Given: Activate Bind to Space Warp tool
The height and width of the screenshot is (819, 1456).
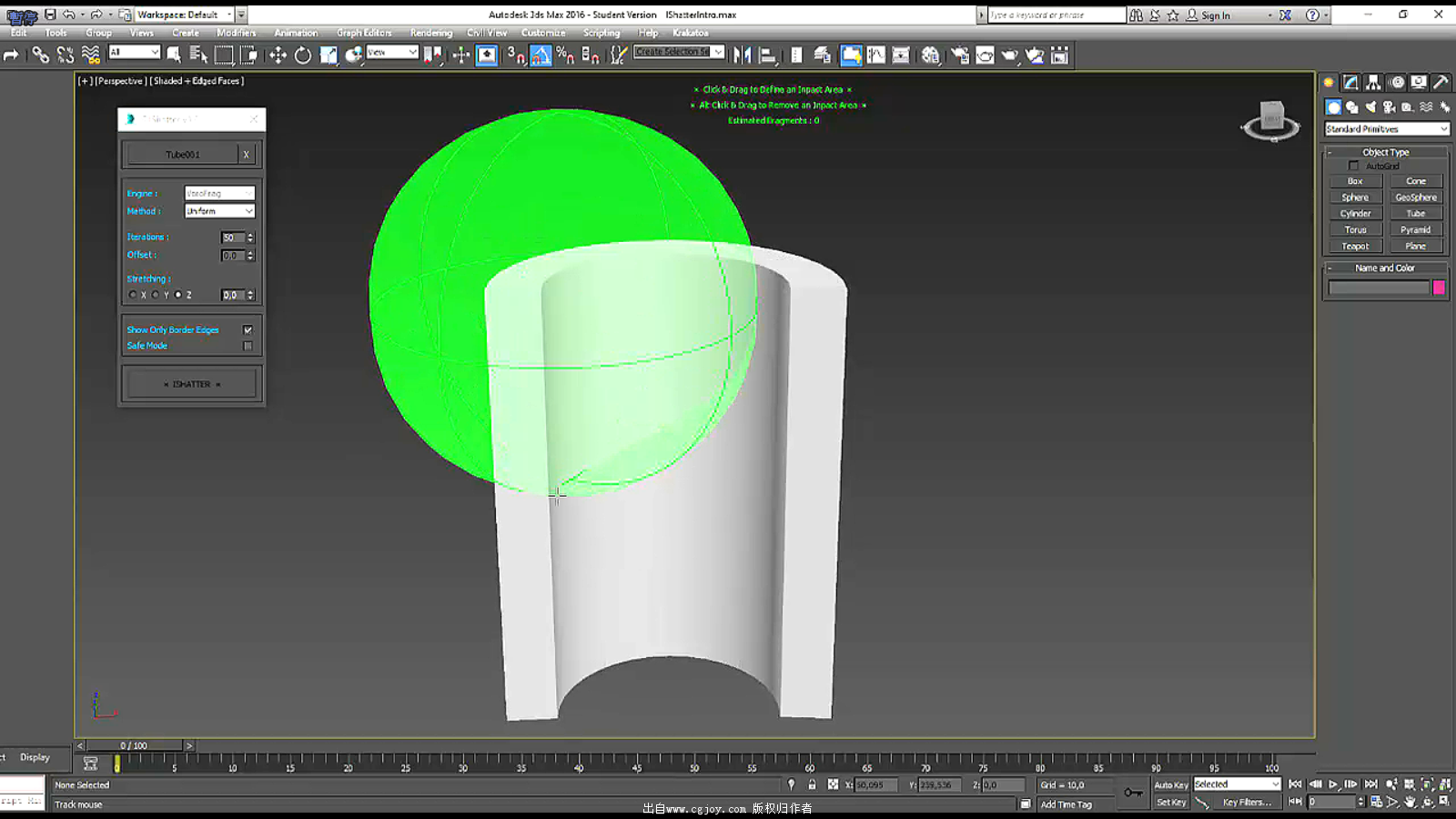Looking at the screenshot, I should [x=91, y=56].
